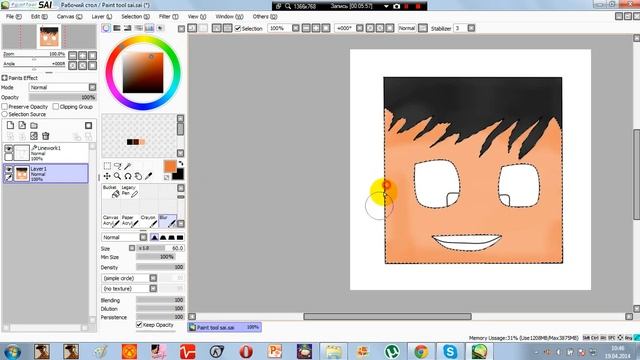Hide the Linework1 layer via eye icon
Viewport: 640px width, 360px height.
pos(8,149)
